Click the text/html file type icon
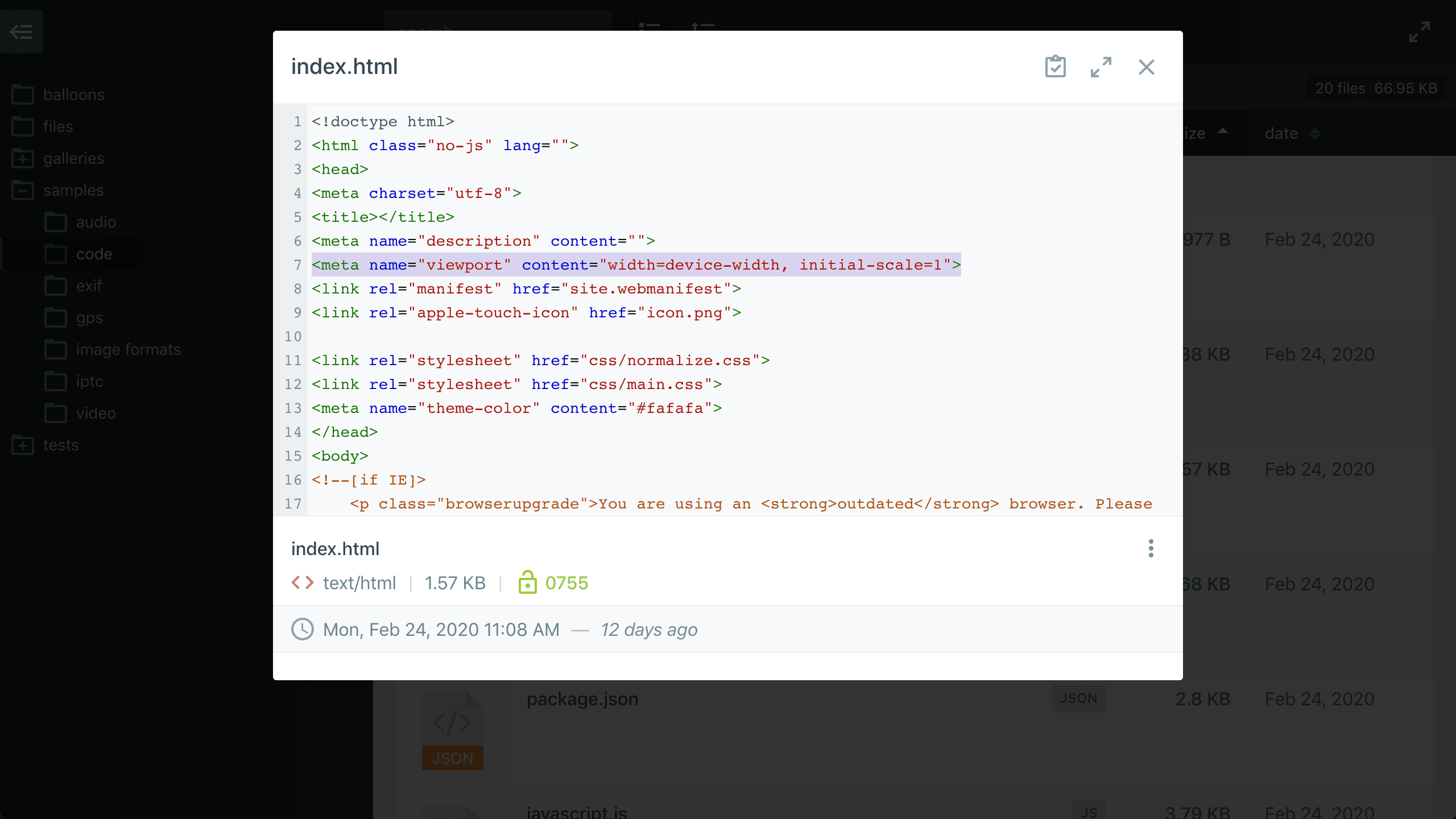This screenshot has height=819, width=1456. click(x=302, y=582)
